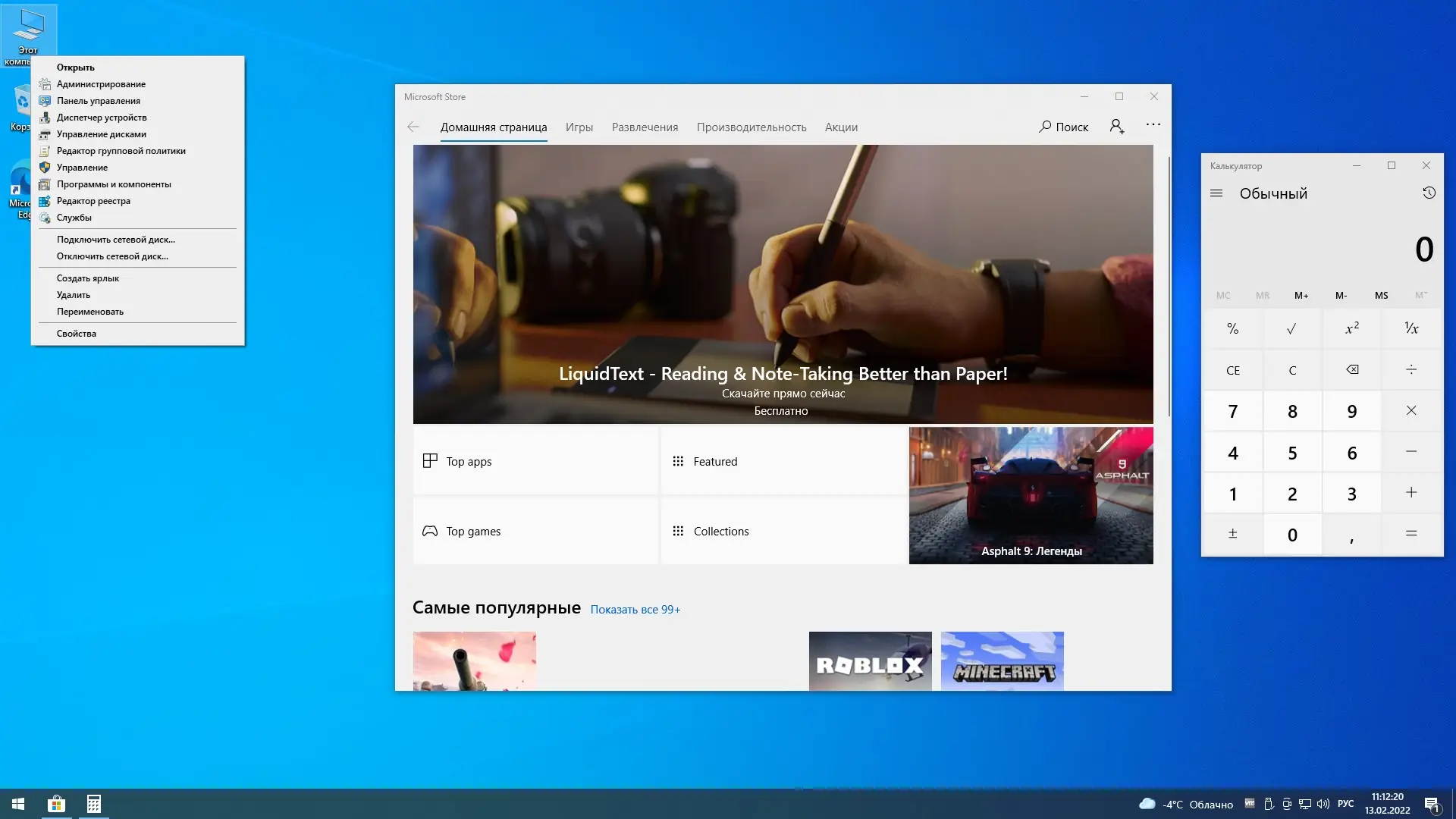
Task: Click the Store vertical scrollbar
Action: 1169,288
